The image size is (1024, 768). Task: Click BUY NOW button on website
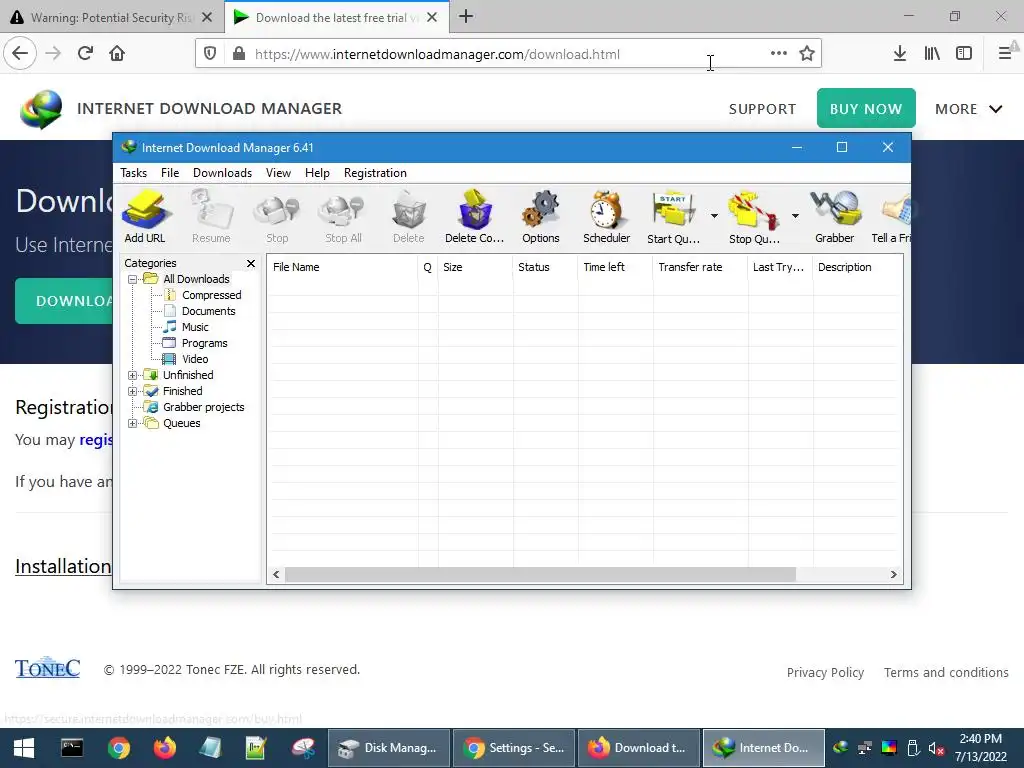click(x=866, y=108)
